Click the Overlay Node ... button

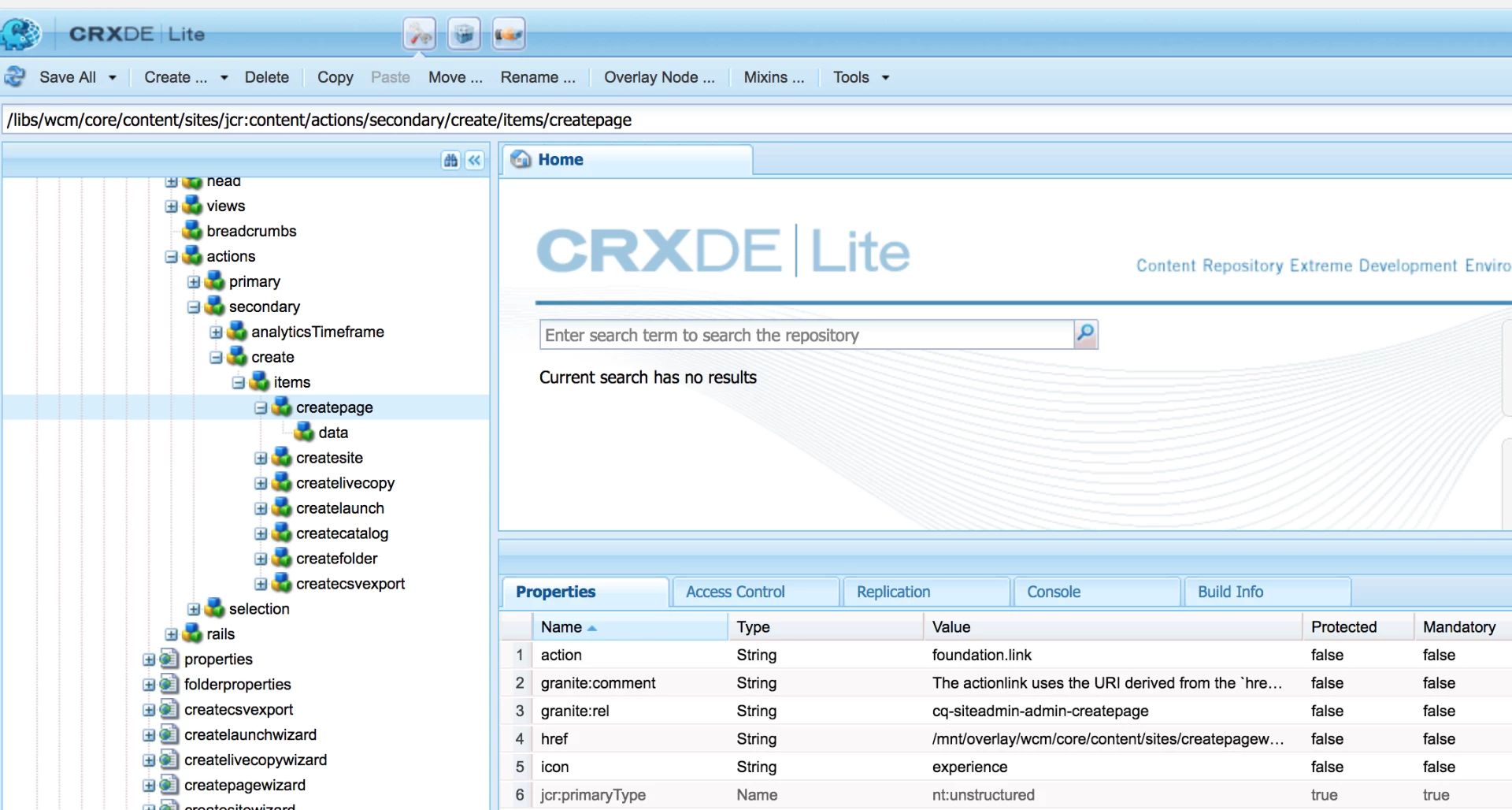659,77
